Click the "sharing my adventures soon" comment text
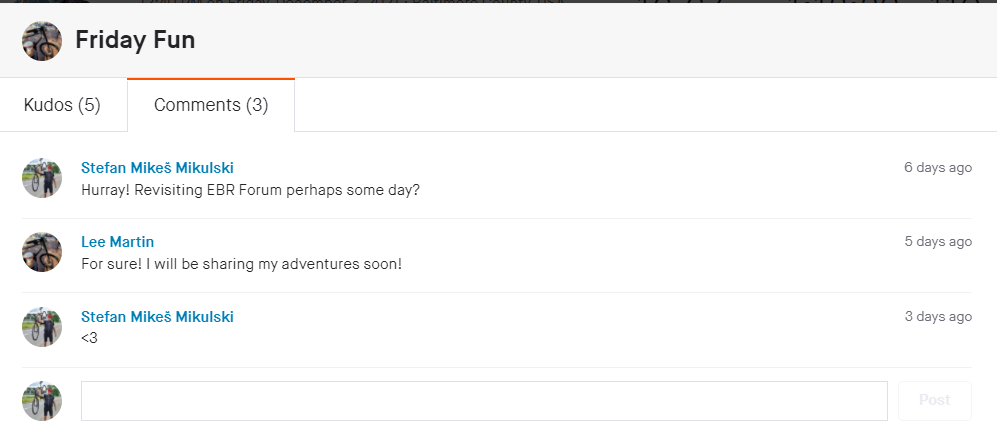Screen dimensions: 997x444 coord(241,264)
